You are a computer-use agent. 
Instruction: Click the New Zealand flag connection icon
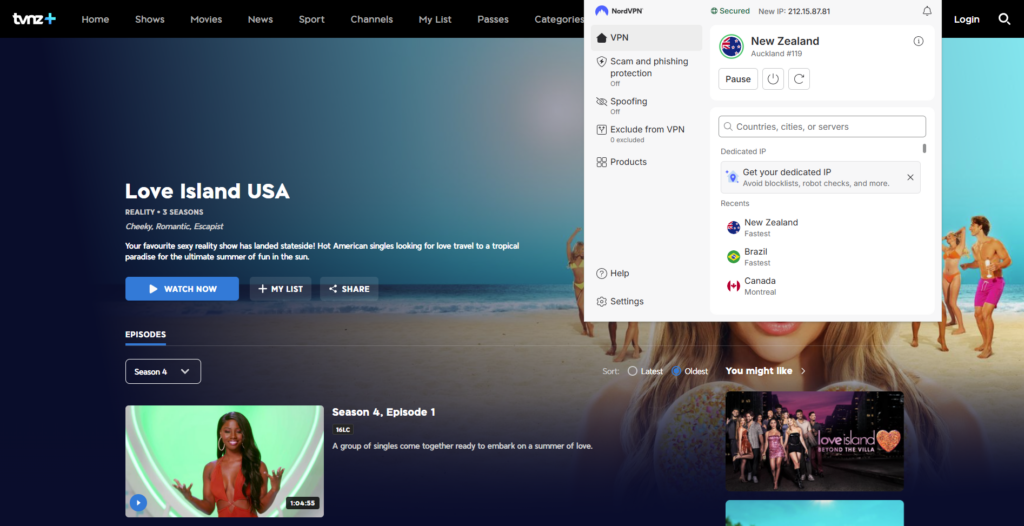pyautogui.click(x=731, y=46)
